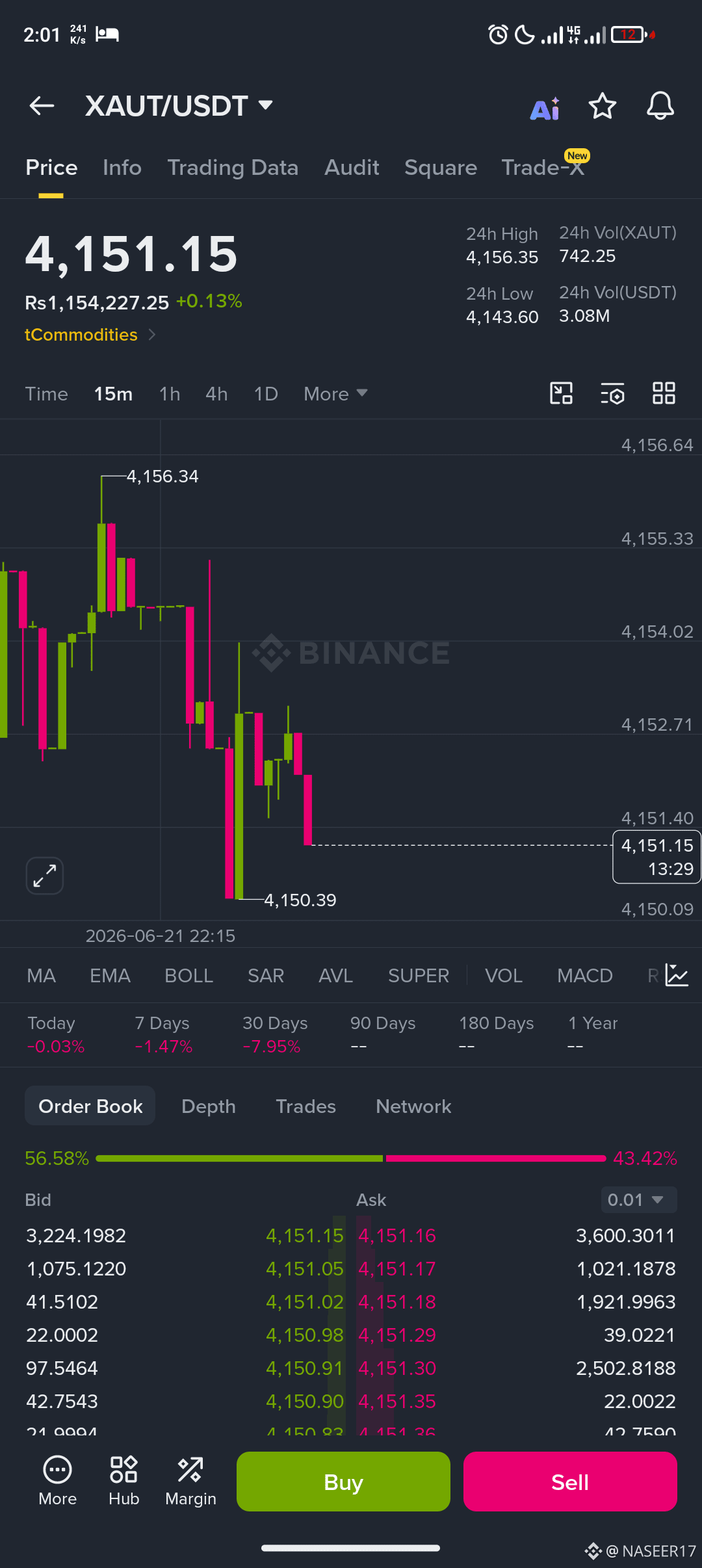Viewport: 702px width, 1568px height.
Task: Tap the green Buy button
Action: coord(343,1482)
